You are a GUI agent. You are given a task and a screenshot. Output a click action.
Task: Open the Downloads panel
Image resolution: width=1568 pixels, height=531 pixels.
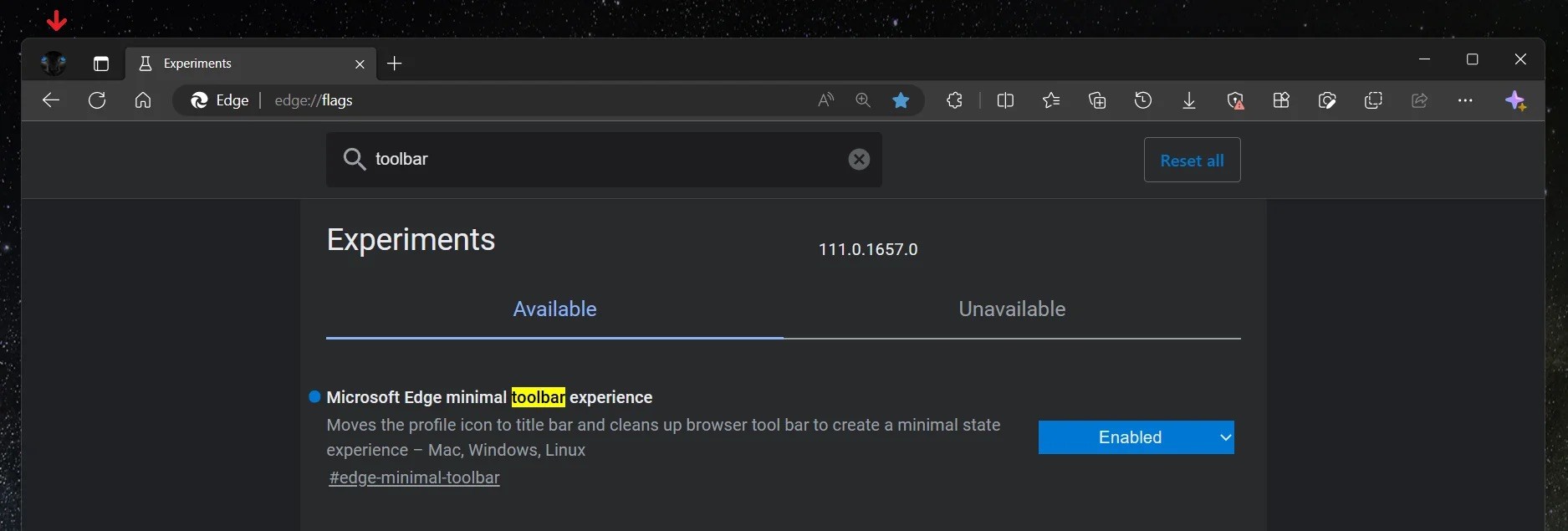point(1189,100)
